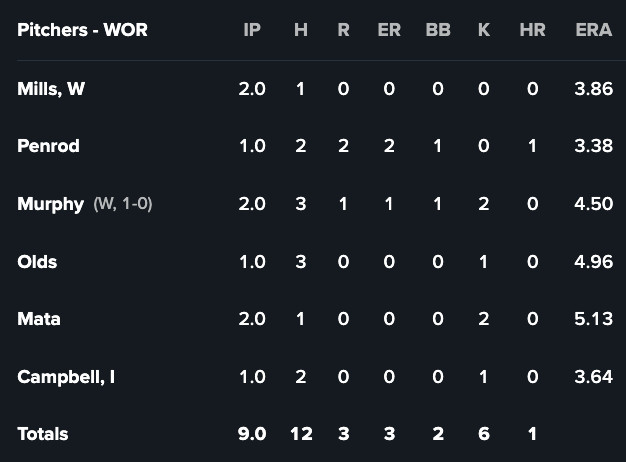Select the ER column header
Viewport: 626px width, 462px height.
(x=389, y=30)
